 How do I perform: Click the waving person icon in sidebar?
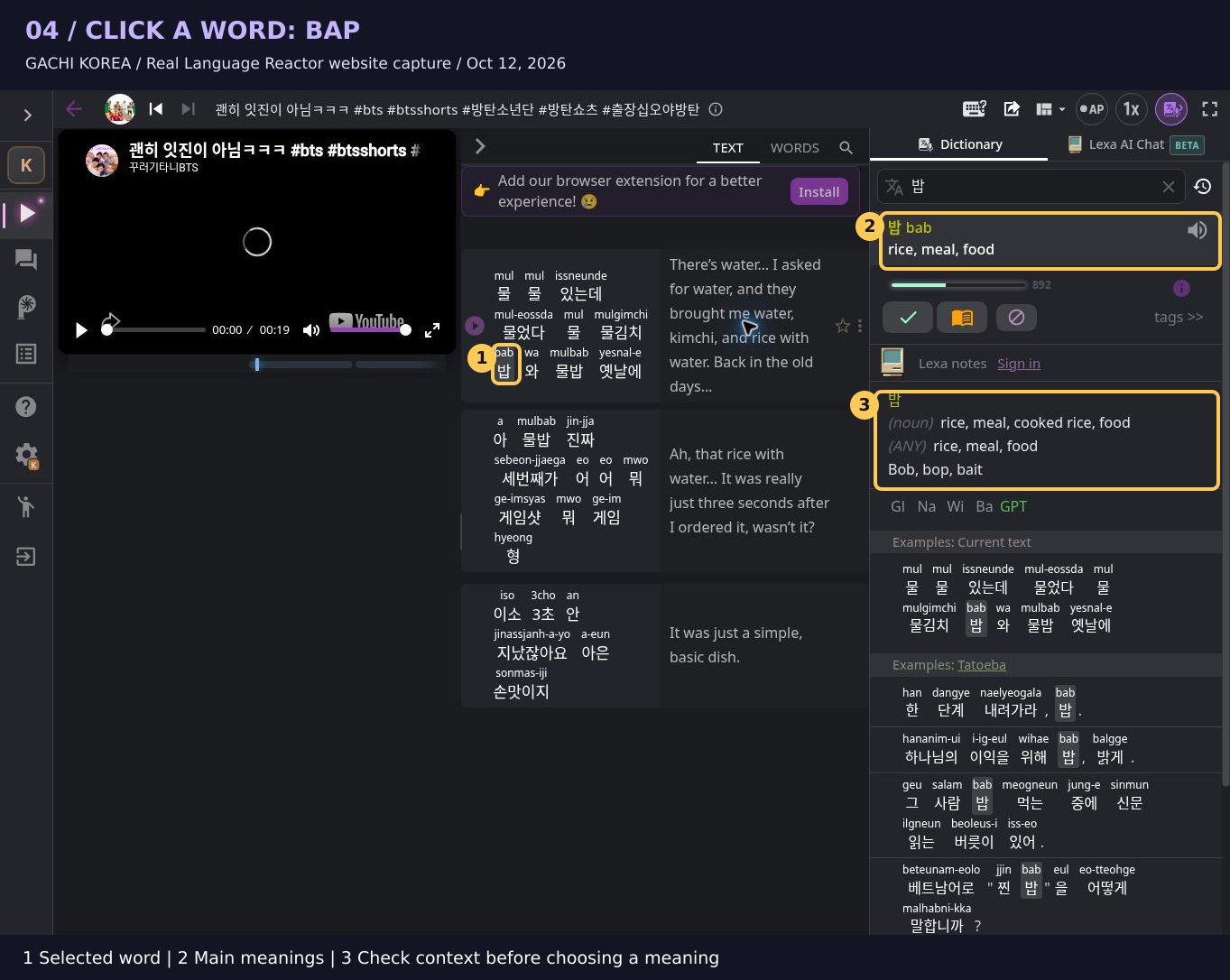click(26, 506)
